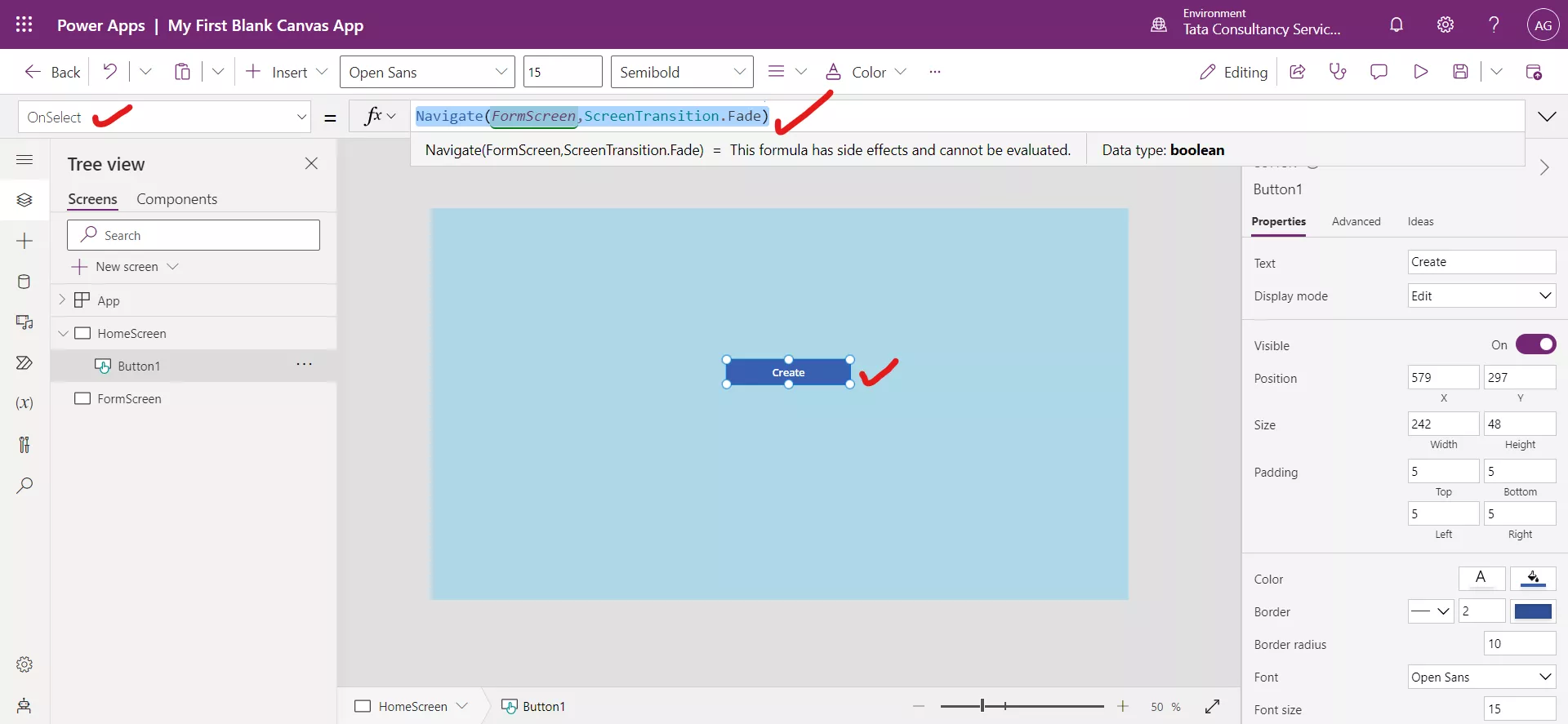Open the notifications bell
1568x724 pixels.
tap(1396, 24)
